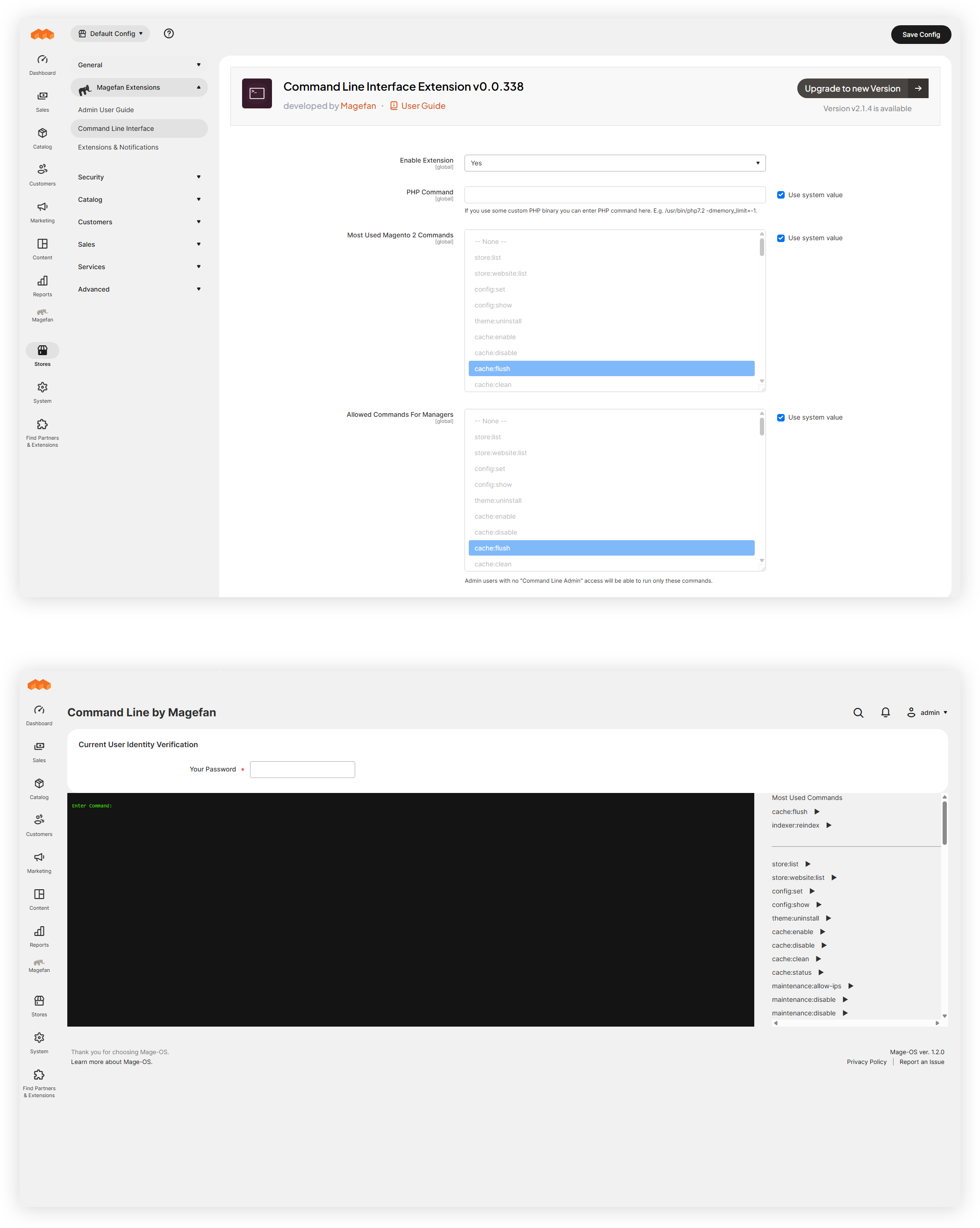Open the Enable Extension dropdown
Image resolution: width=980 pixels, height=1228 pixels.
(614, 163)
